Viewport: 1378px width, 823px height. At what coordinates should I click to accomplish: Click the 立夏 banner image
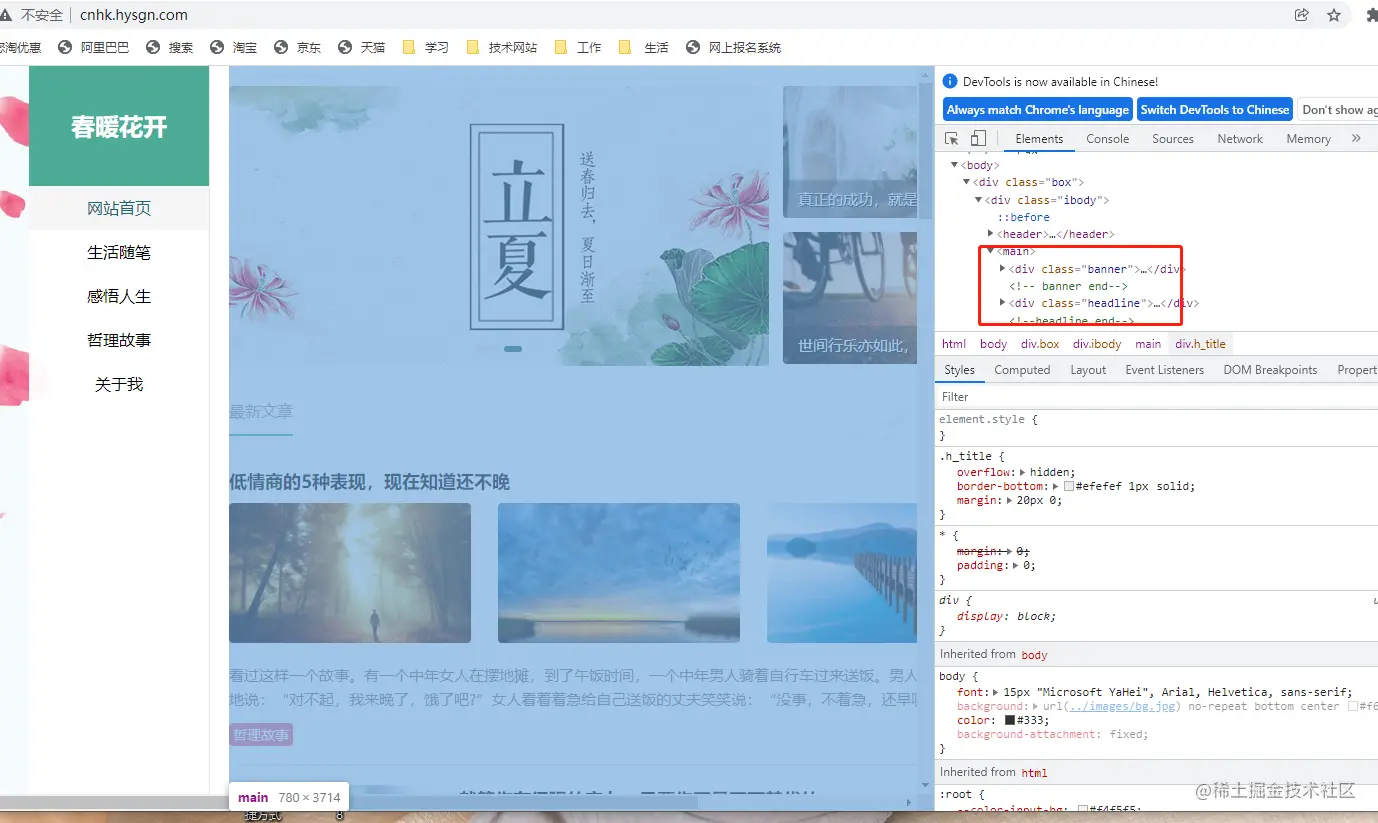(x=499, y=226)
